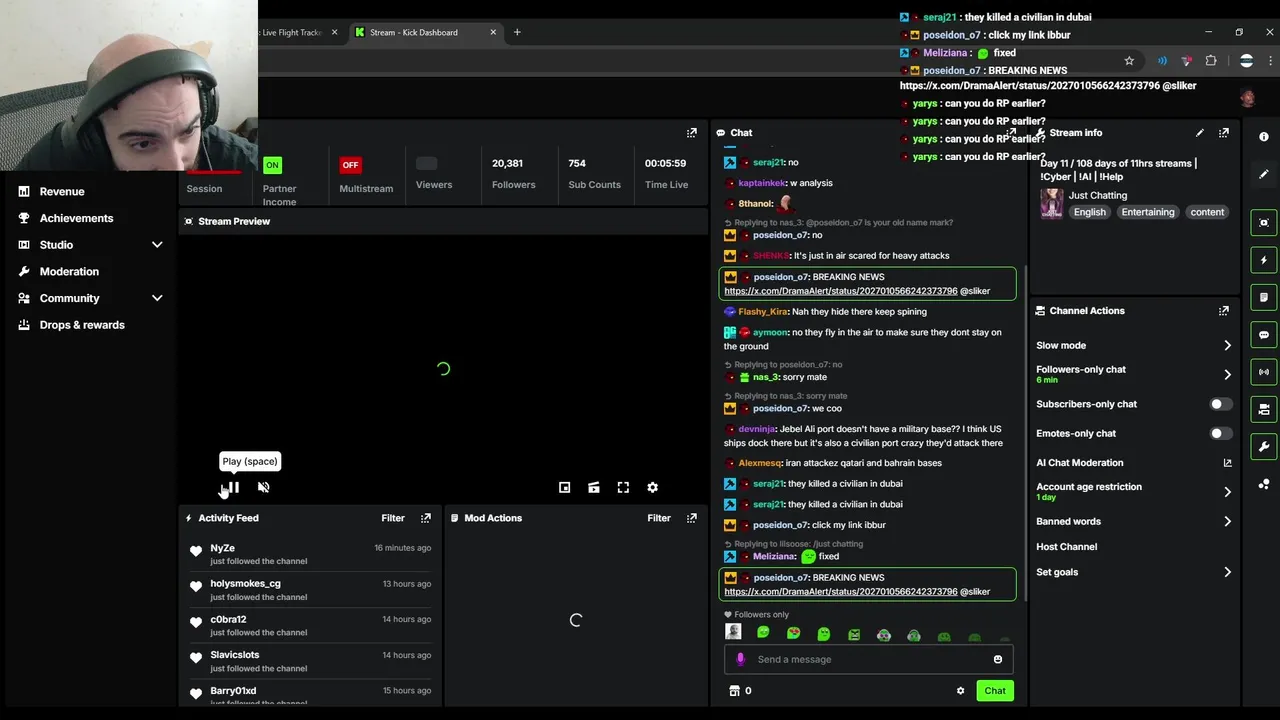Click the dots cluster icon in right rail
Viewport: 1280px width, 720px height.
[x=1264, y=484]
